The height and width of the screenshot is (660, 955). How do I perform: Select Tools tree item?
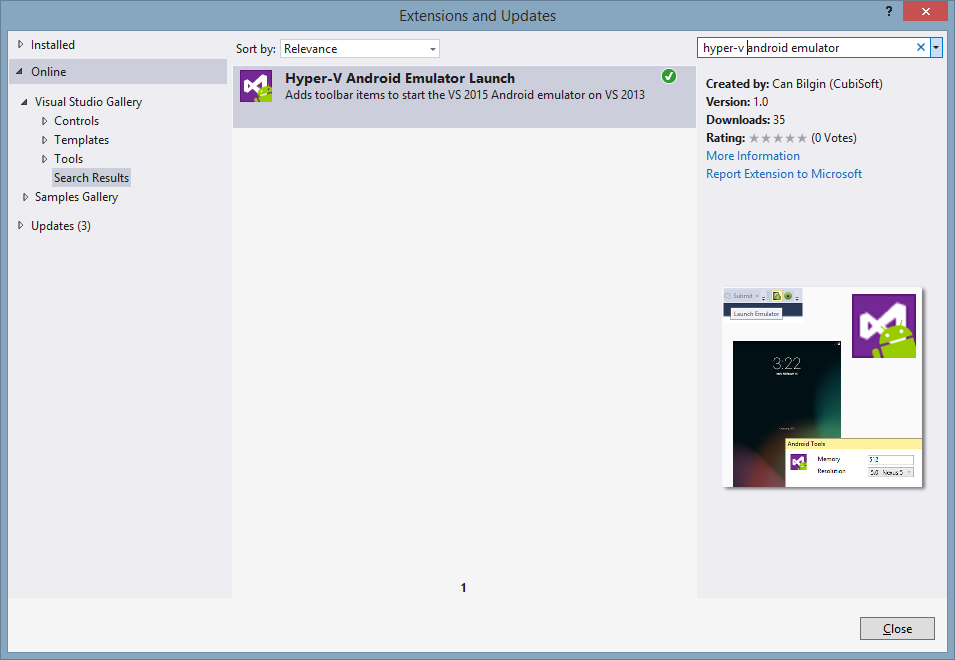68,159
